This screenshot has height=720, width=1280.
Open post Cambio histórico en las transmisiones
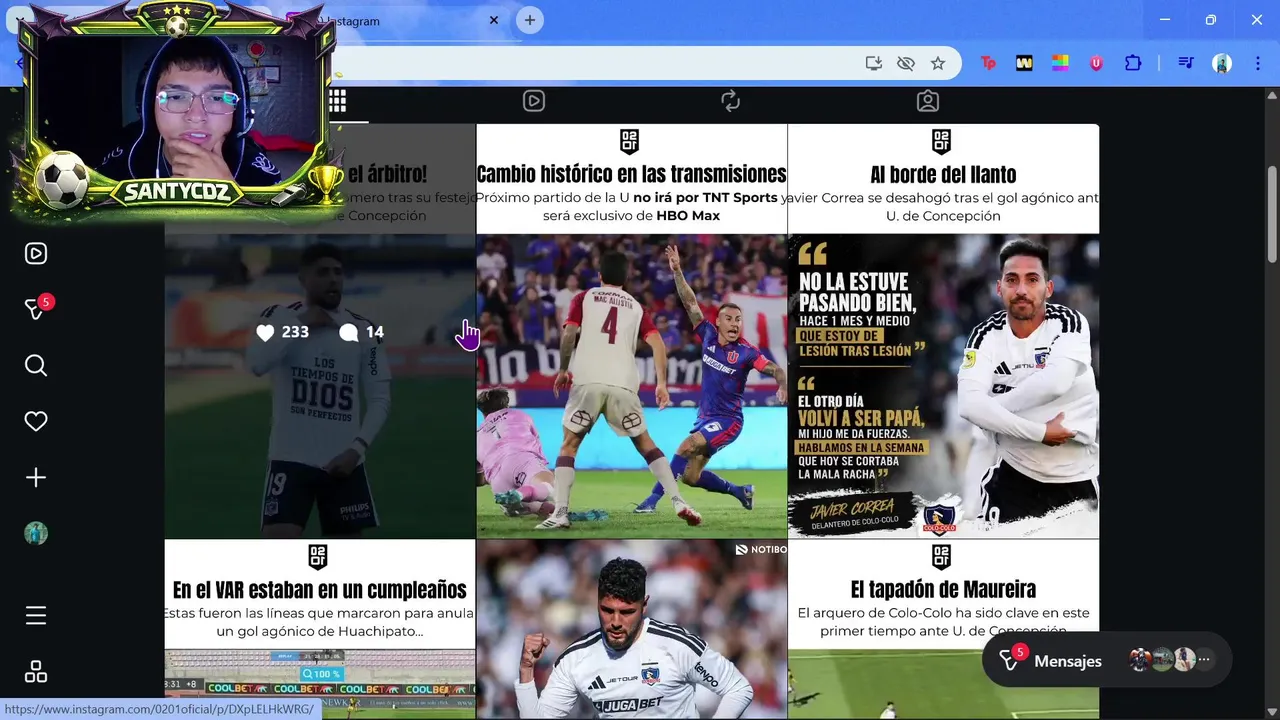click(x=632, y=331)
